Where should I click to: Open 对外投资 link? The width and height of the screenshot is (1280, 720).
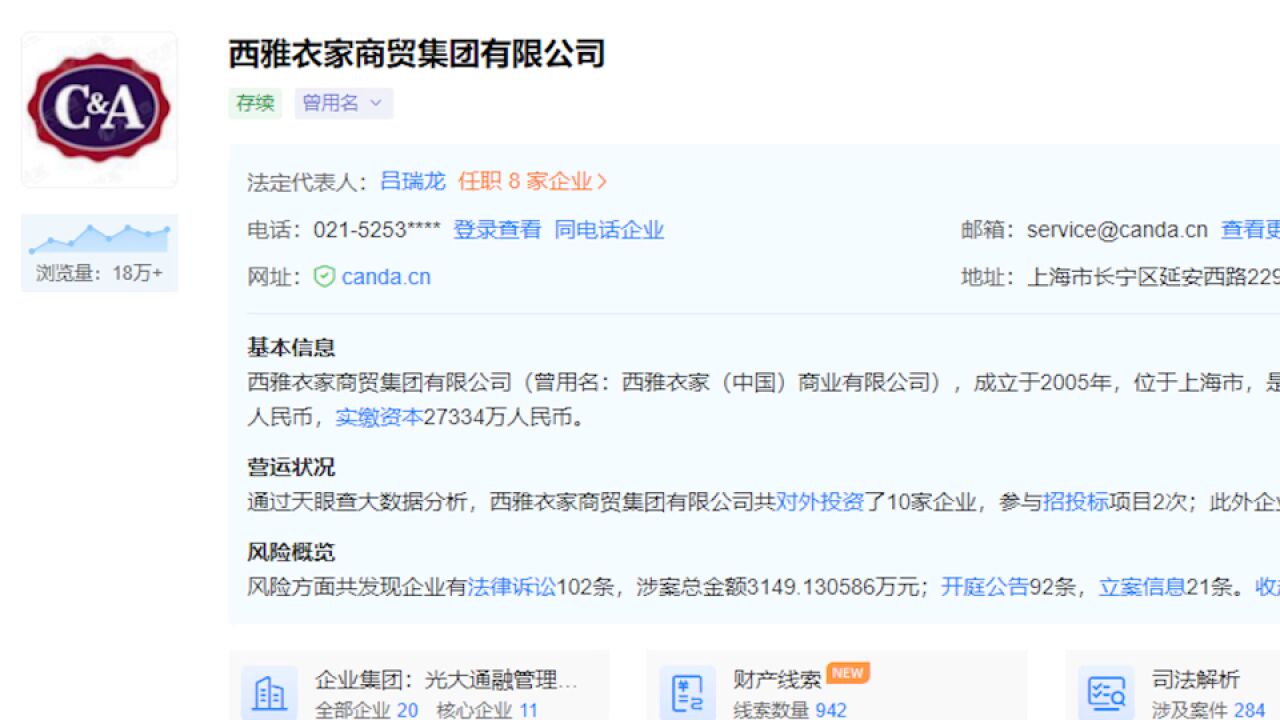pos(820,502)
